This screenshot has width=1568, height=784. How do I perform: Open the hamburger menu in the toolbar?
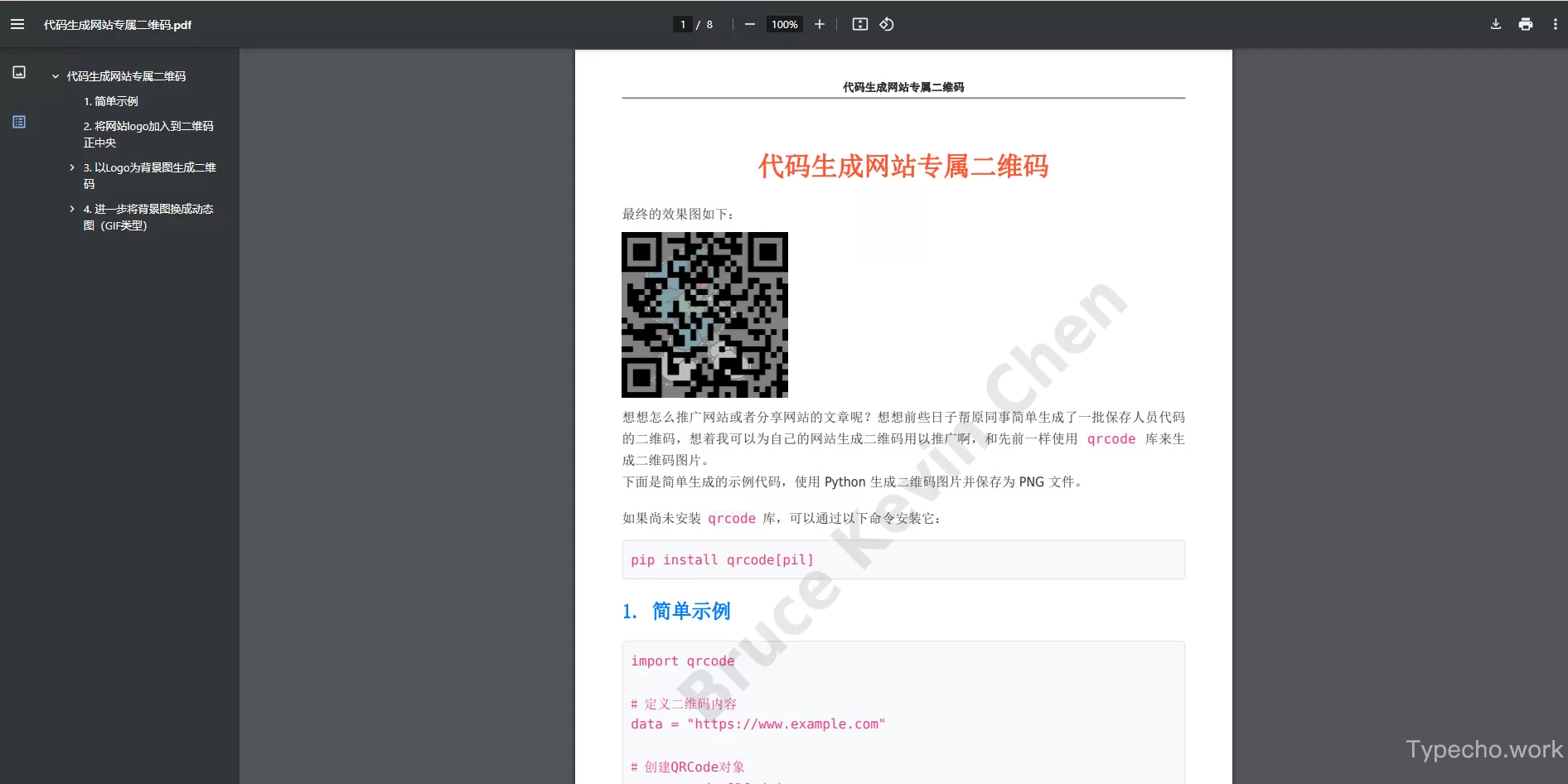tap(17, 24)
